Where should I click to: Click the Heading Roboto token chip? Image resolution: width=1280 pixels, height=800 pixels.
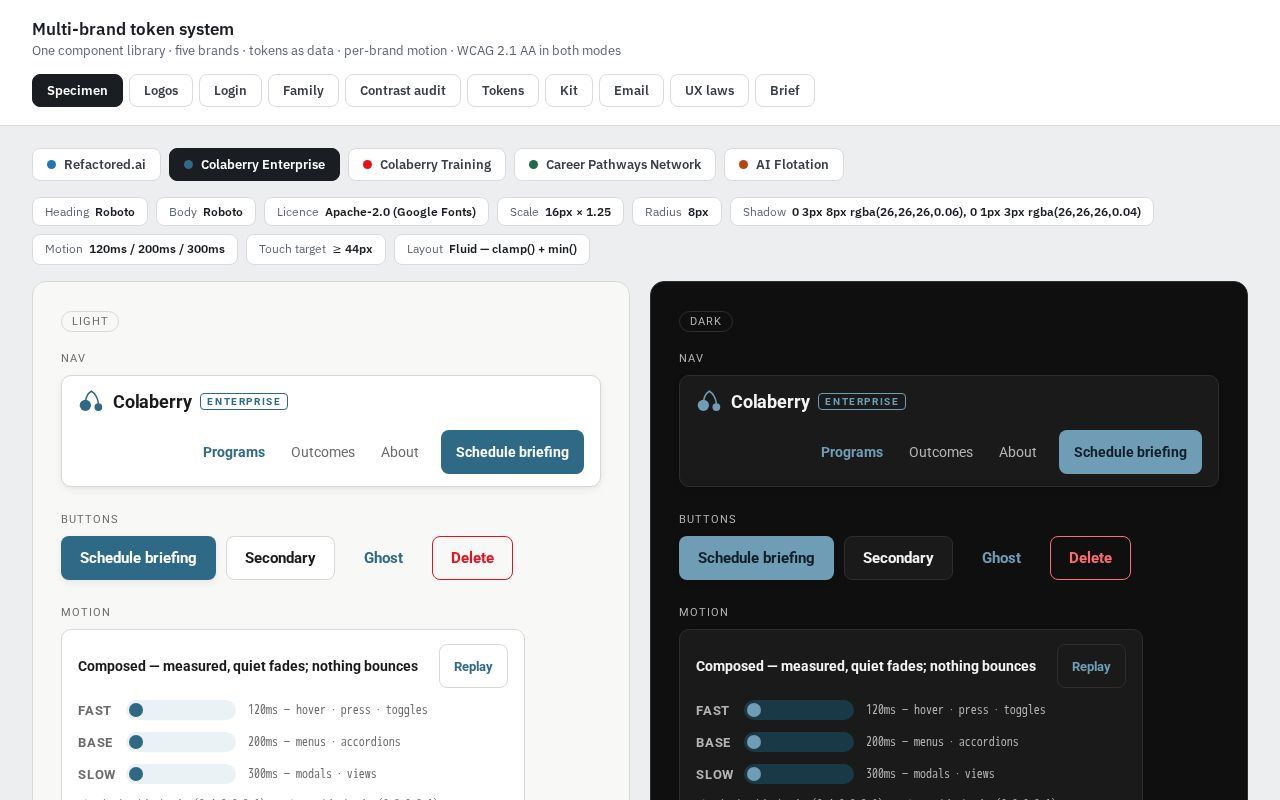pyautogui.click(x=90, y=212)
